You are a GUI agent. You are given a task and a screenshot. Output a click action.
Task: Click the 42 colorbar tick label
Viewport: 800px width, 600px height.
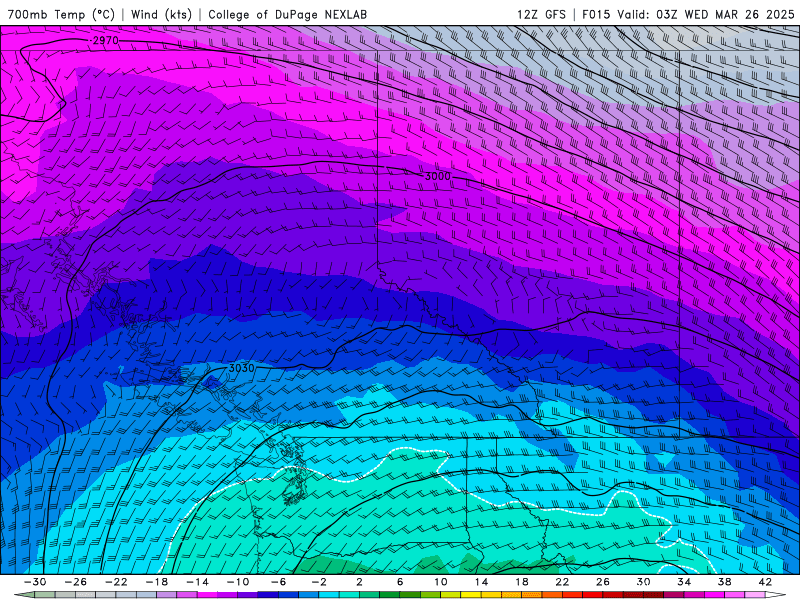765,582
